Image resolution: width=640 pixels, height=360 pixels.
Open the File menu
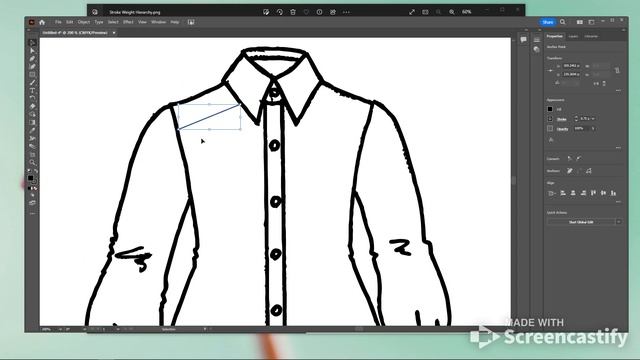click(x=58, y=22)
